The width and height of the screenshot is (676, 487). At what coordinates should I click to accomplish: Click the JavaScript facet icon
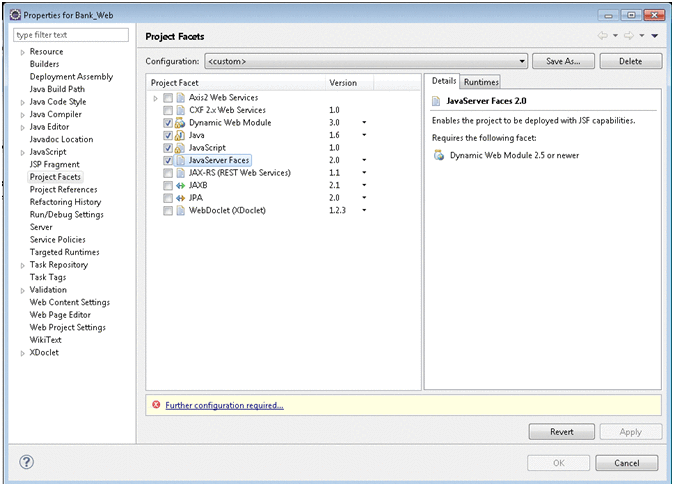[180, 147]
